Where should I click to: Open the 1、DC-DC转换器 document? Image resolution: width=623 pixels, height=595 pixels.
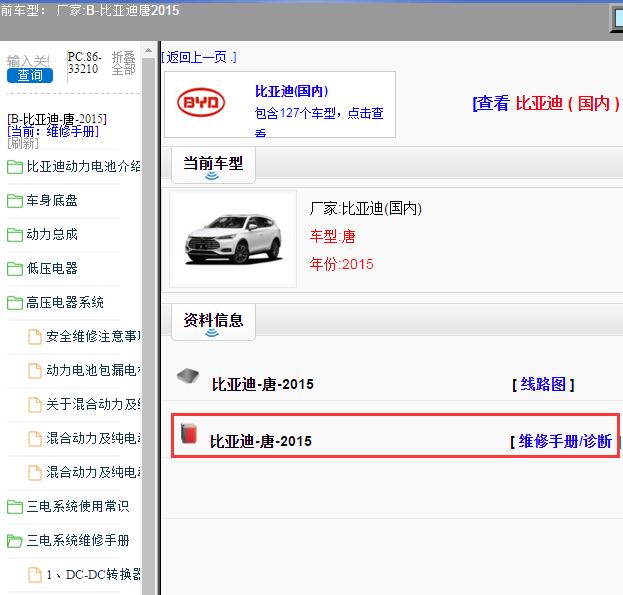93,574
